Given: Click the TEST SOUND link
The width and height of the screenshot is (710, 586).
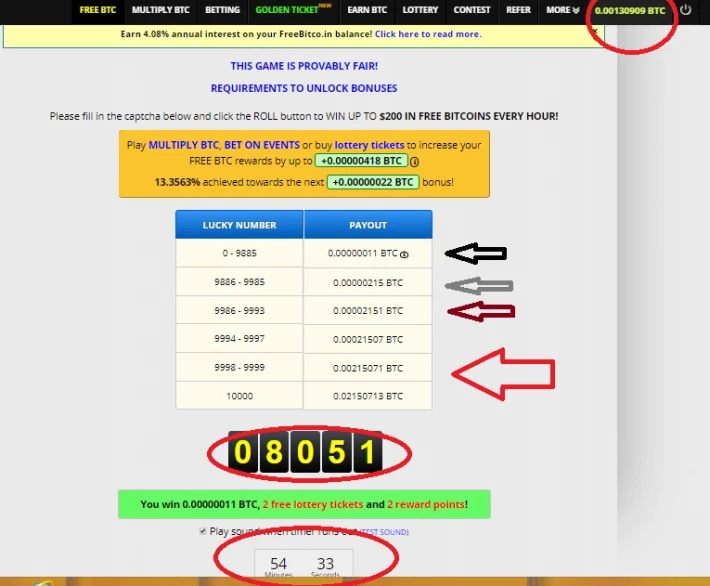Looking at the screenshot, I should (384, 532).
